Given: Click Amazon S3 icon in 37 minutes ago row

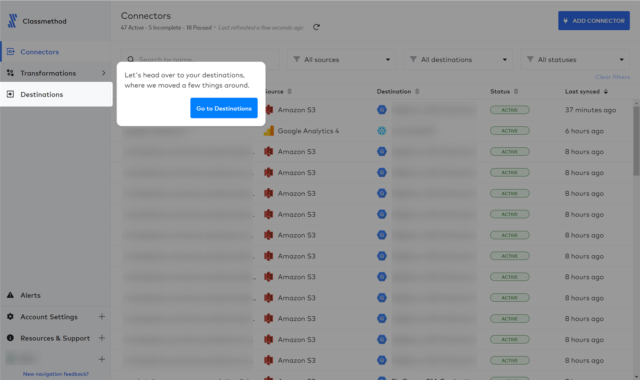Looking at the screenshot, I should pos(269,110).
